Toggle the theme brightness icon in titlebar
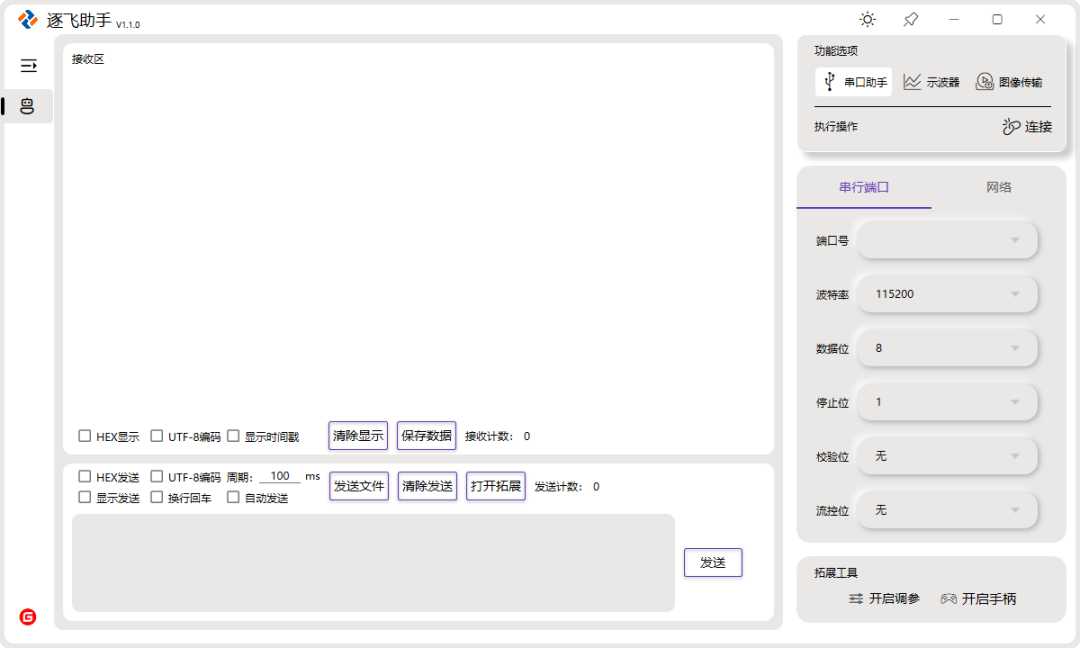 coord(866,19)
